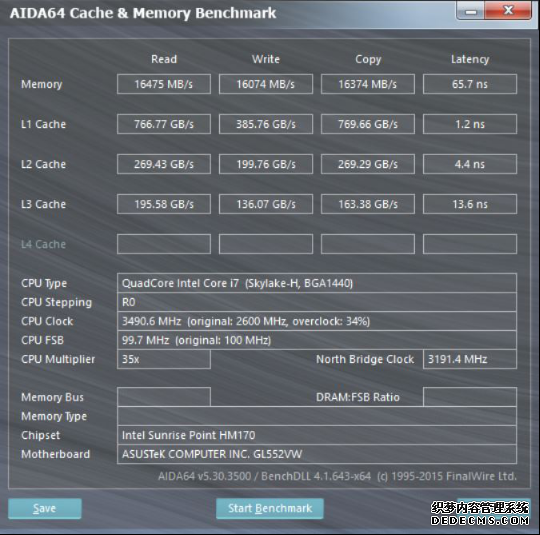Image resolution: width=540 pixels, height=535 pixels.
Task: Select the Memory Read value 16475 MB/s
Action: click(164, 84)
